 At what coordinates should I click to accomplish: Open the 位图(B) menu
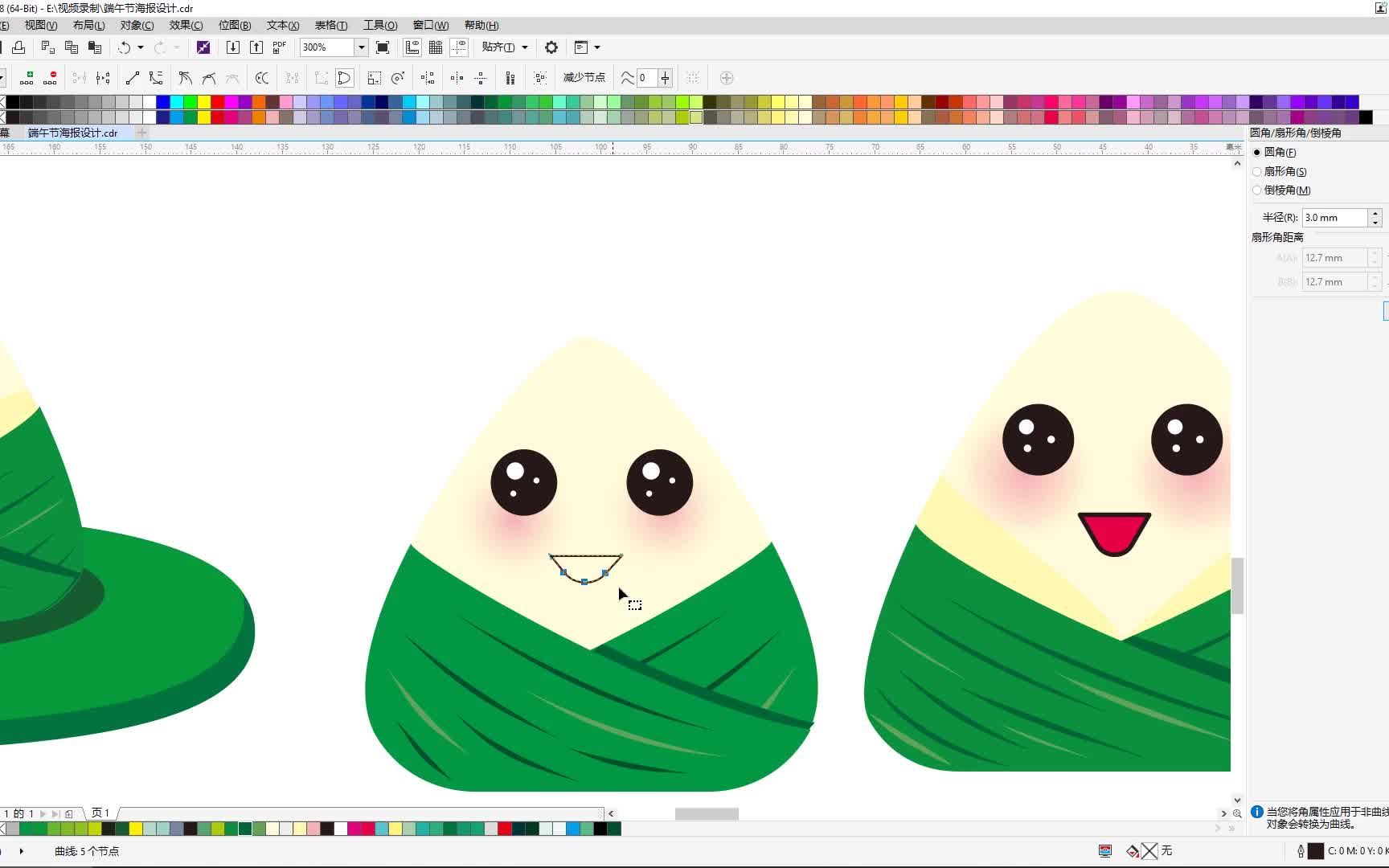pos(235,26)
